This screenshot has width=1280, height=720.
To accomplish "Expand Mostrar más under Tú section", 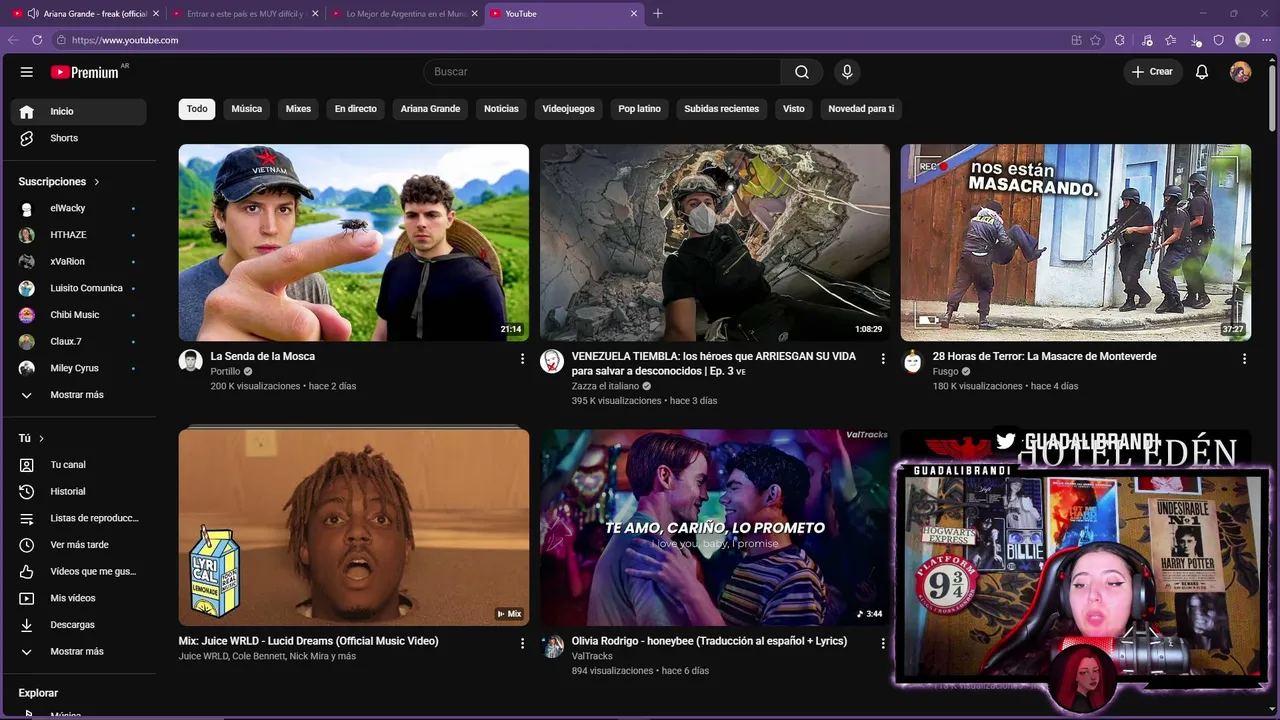I will (79, 652).
